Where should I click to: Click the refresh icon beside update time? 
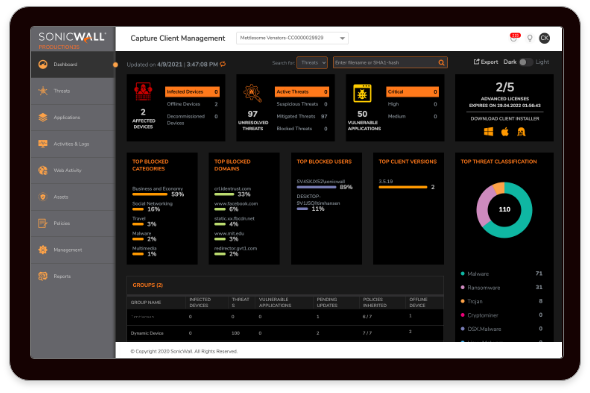(223, 64)
